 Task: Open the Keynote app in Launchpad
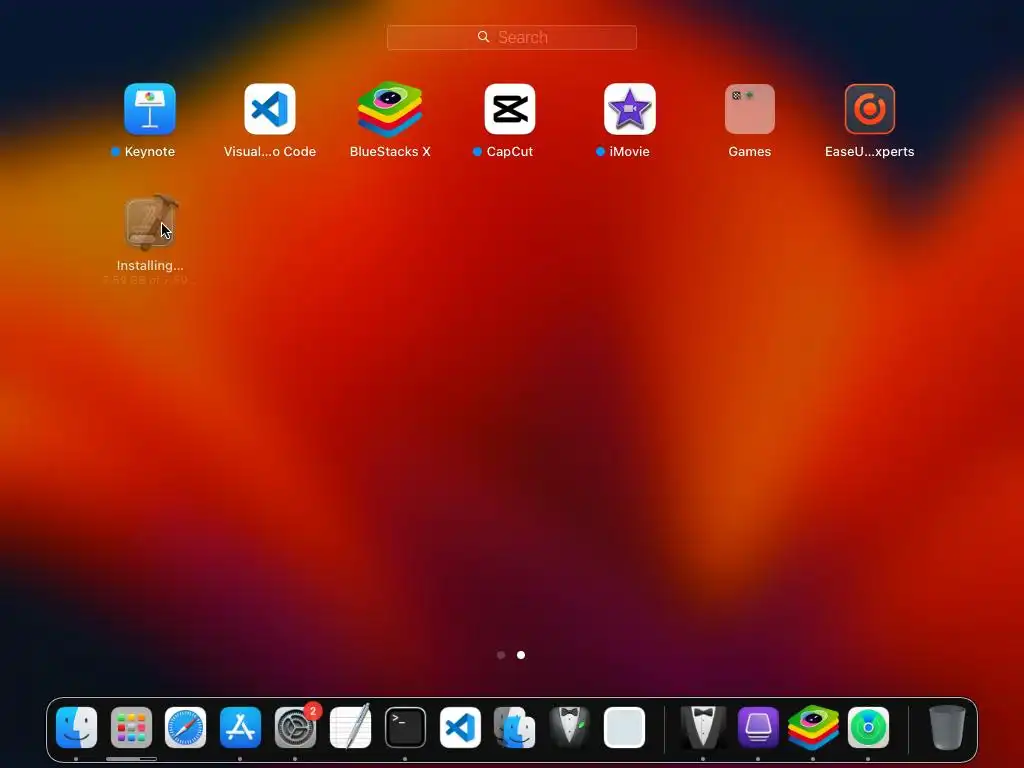[150, 108]
